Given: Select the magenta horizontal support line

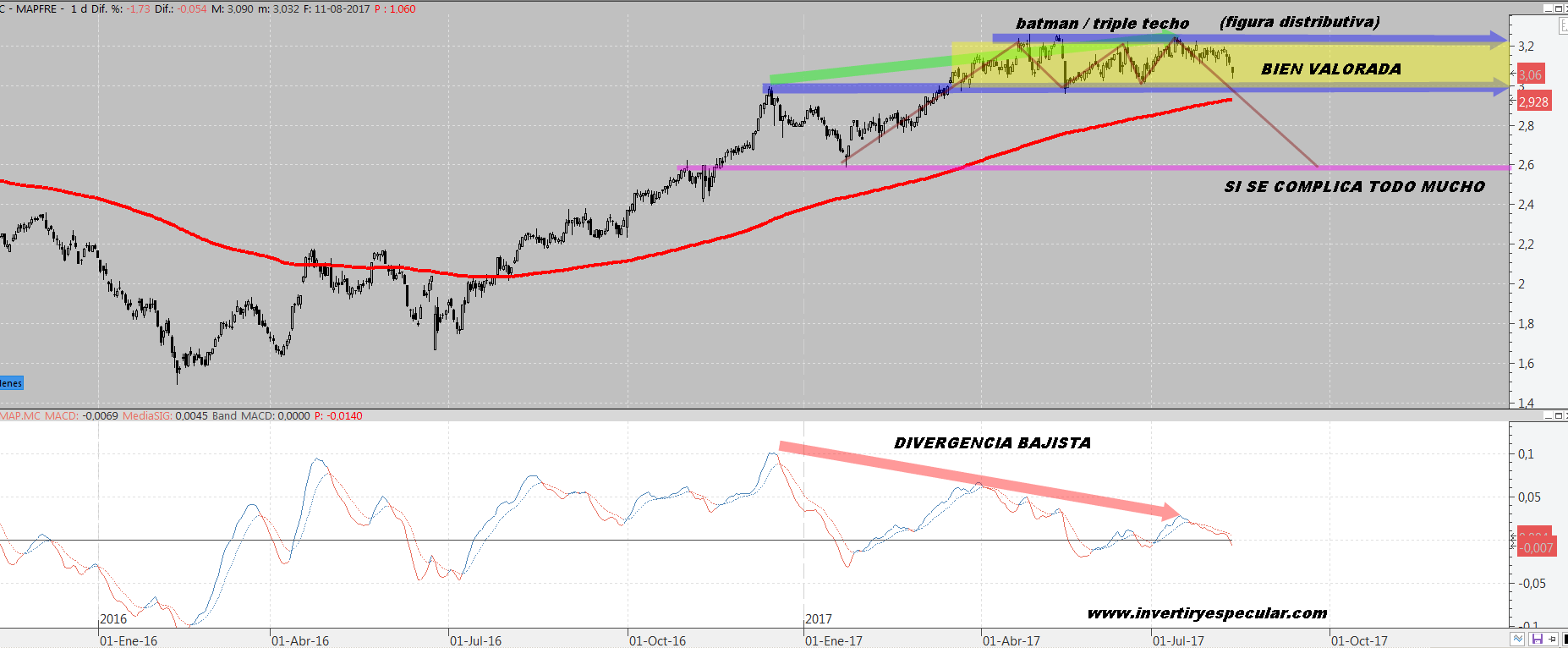Looking at the screenshot, I should tap(1099, 167).
